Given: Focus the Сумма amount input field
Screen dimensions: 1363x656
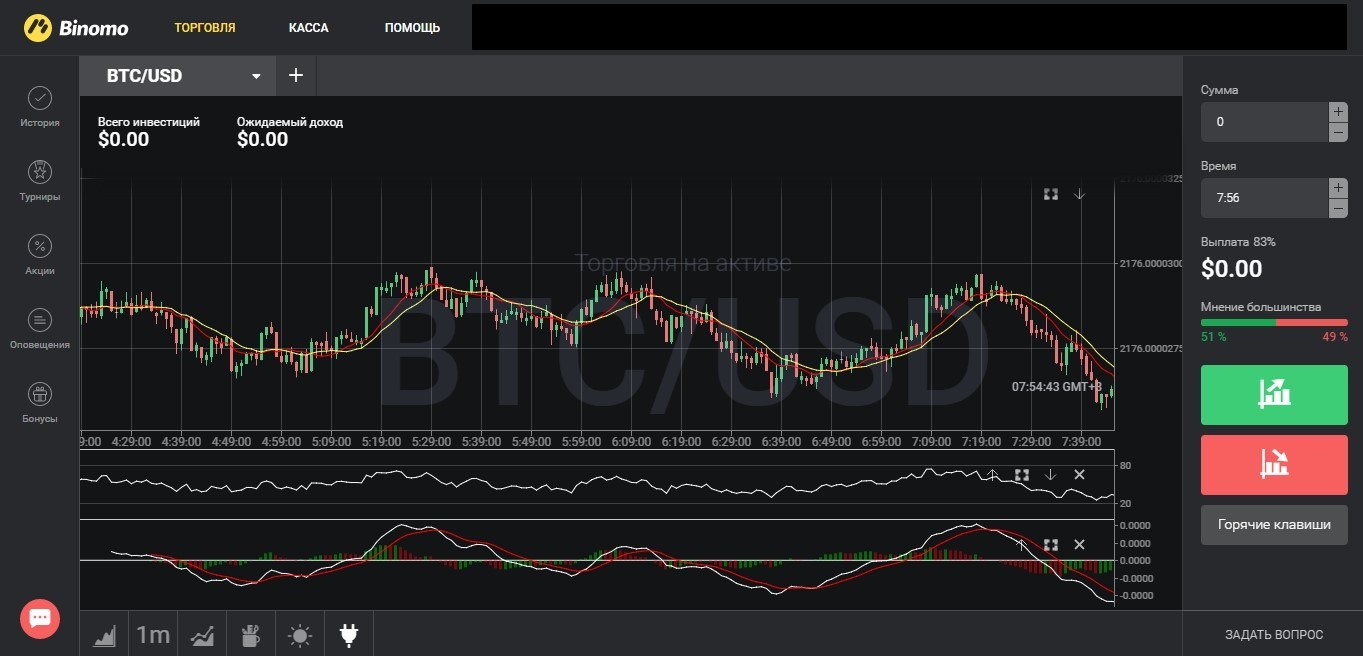Looking at the screenshot, I should pos(1265,122).
